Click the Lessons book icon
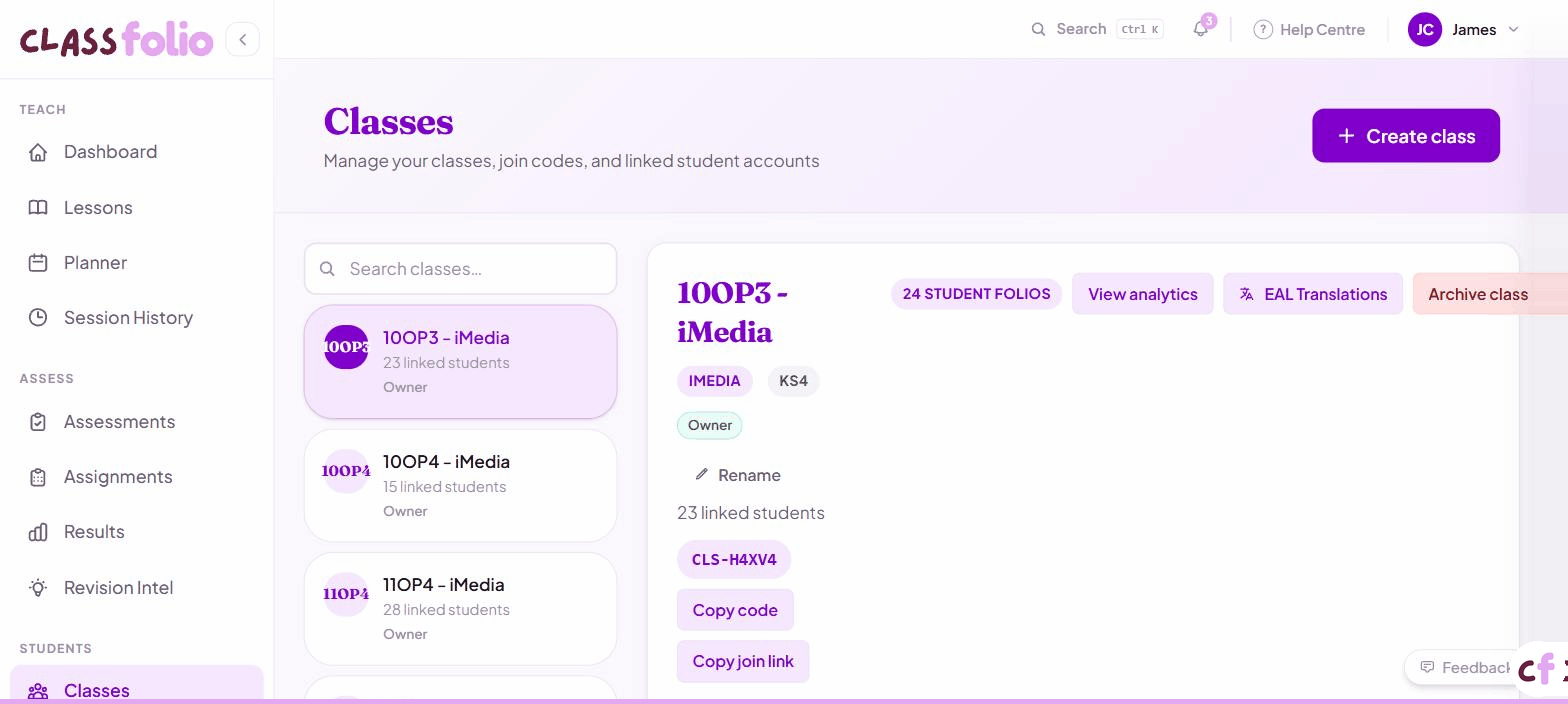The image size is (1568, 704). coord(38,208)
